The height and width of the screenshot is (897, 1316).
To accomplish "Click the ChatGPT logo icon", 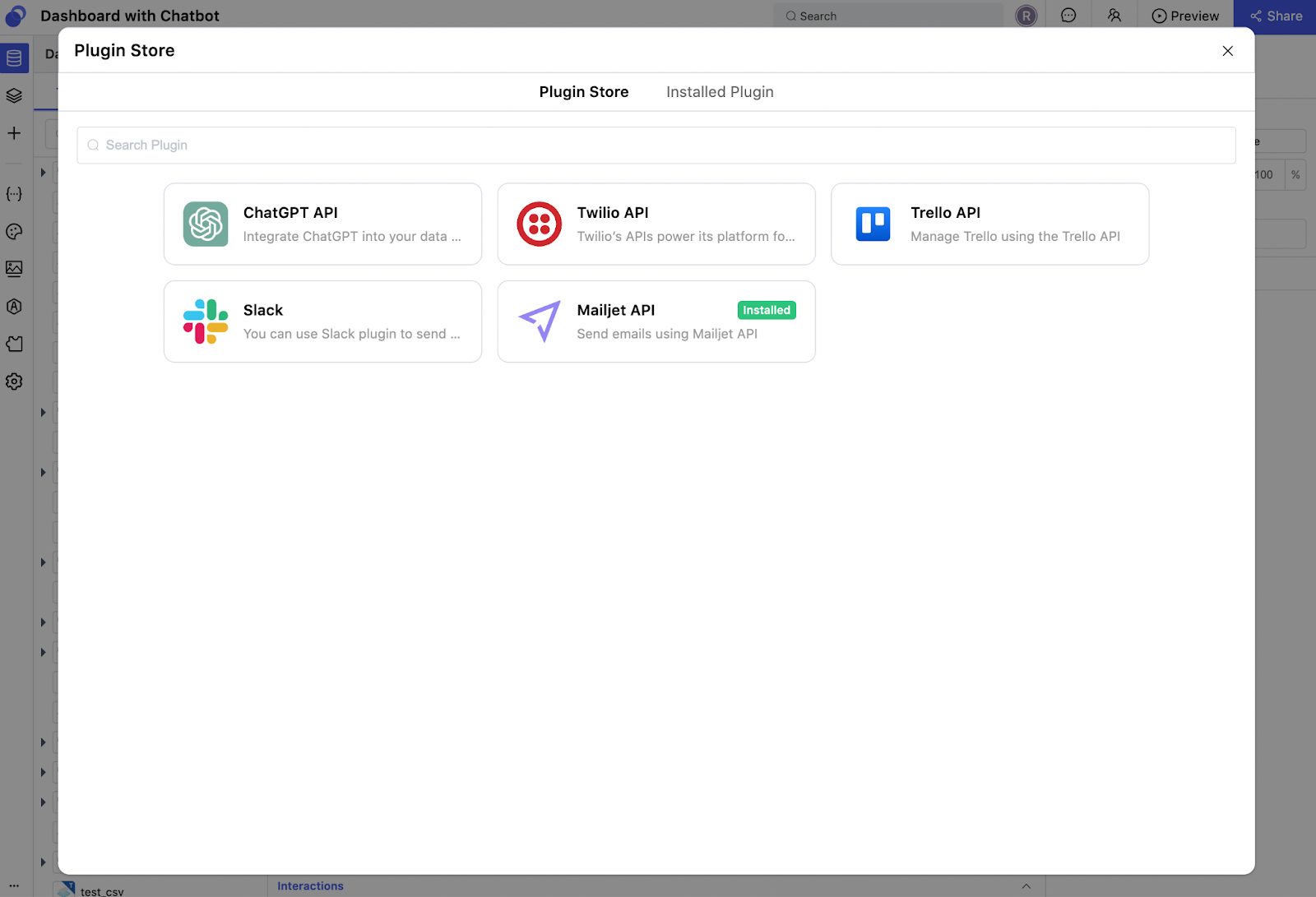I will (x=206, y=224).
